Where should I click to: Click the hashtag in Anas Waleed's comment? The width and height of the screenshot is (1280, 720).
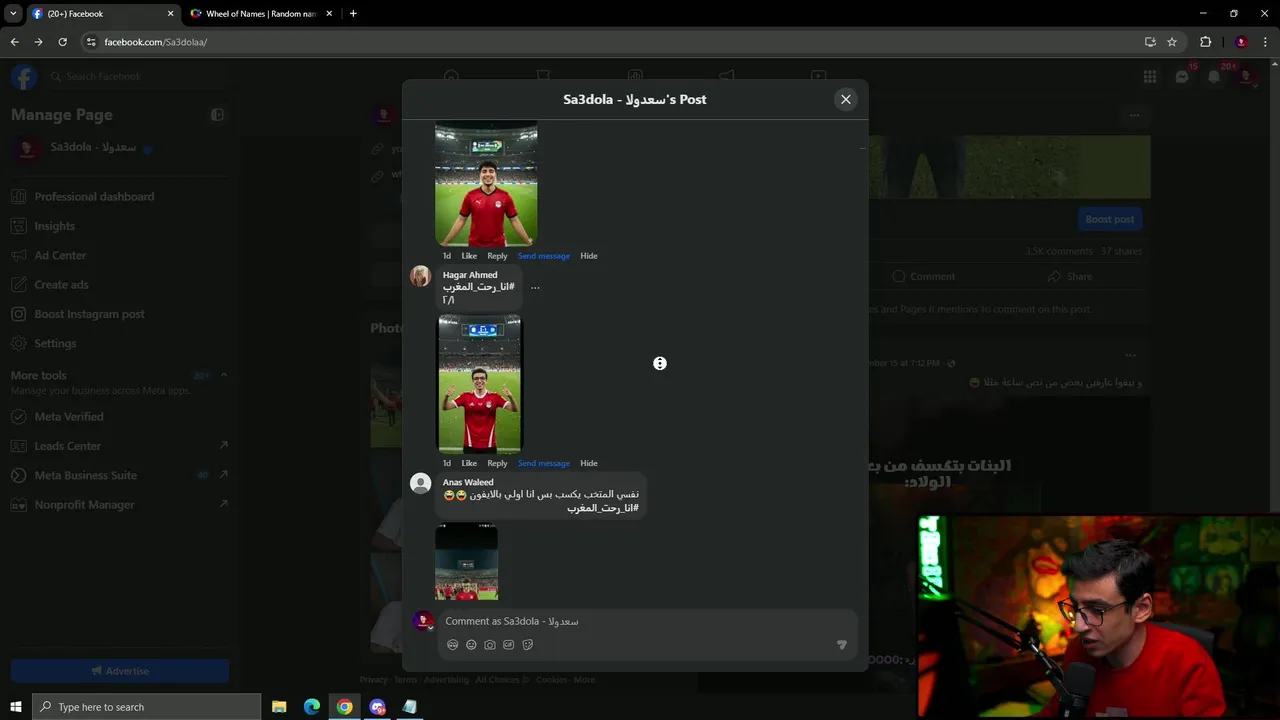pos(603,508)
